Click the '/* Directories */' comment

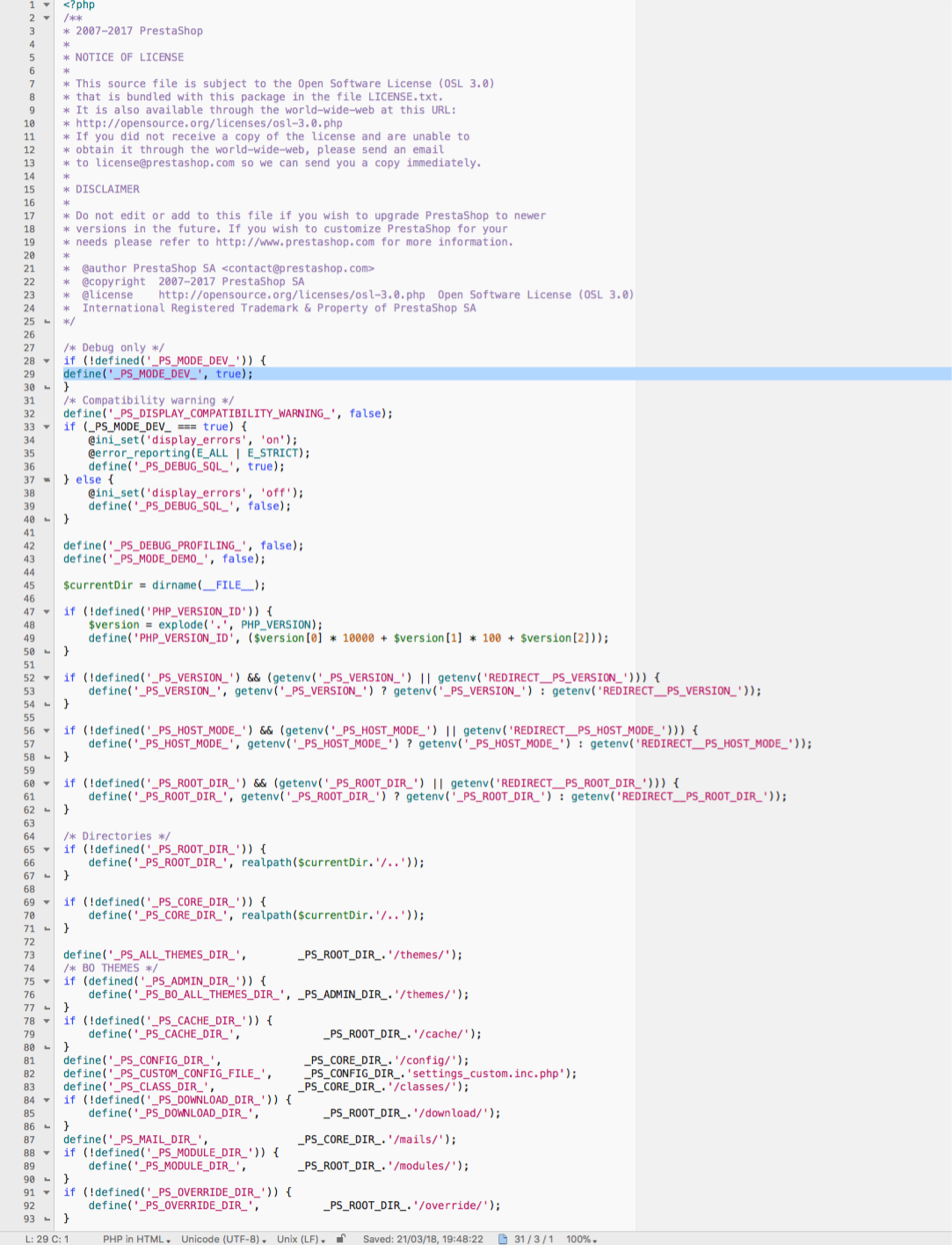point(117,835)
